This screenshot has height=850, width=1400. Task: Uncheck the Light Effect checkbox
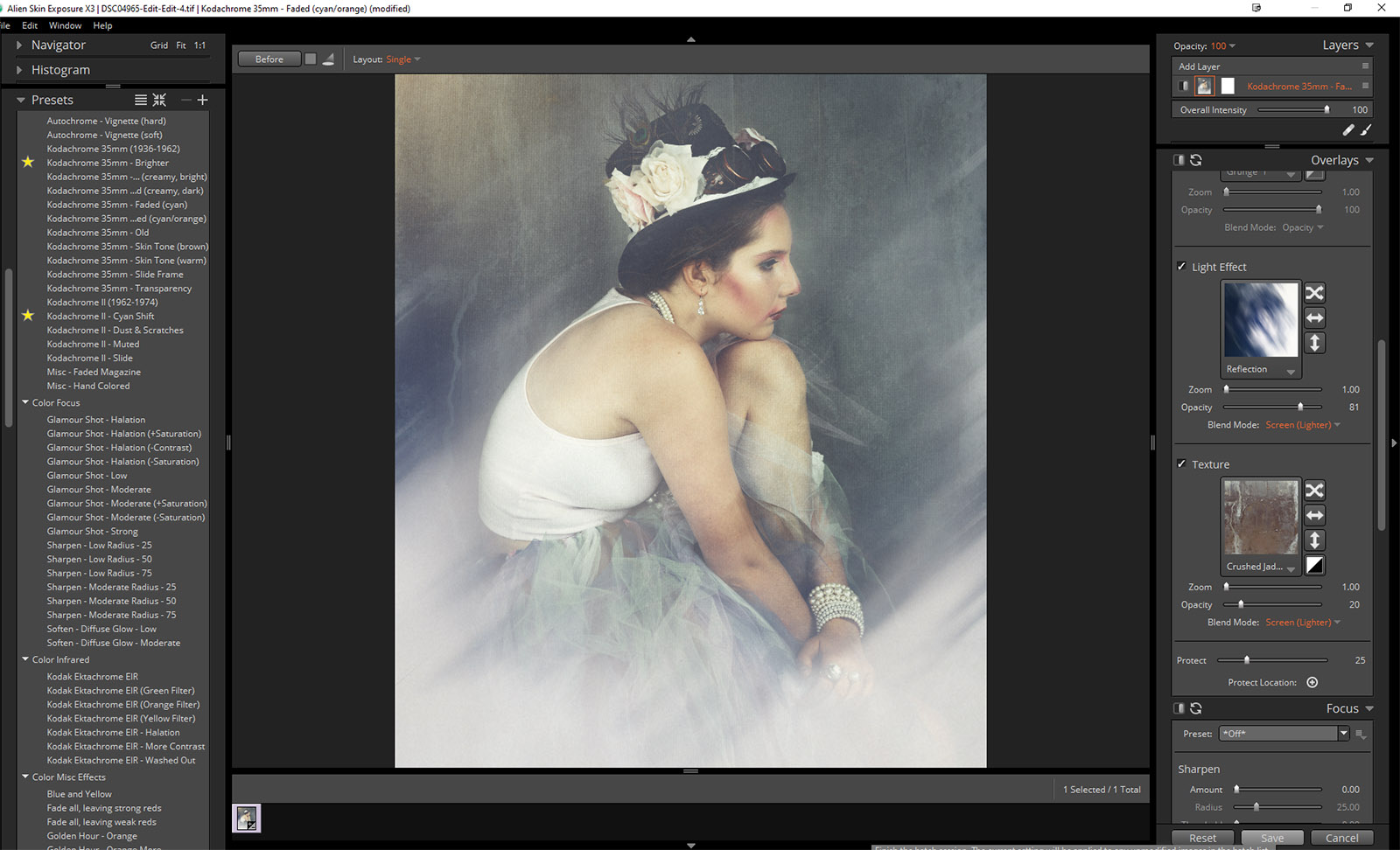click(x=1181, y=267)
